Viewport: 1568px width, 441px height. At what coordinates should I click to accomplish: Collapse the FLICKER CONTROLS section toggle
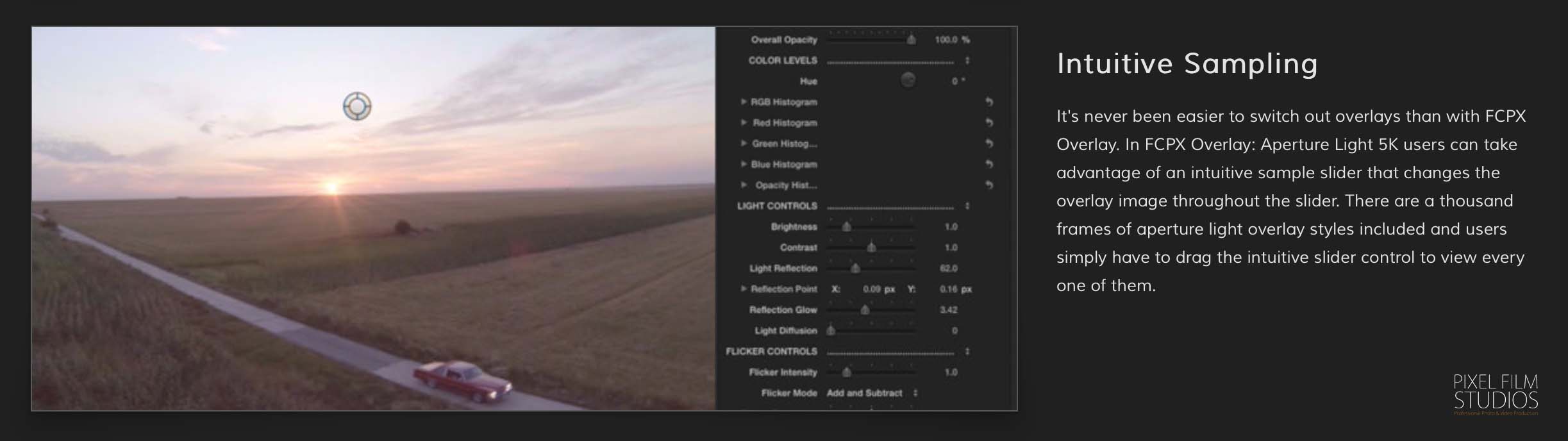[967, 351]
